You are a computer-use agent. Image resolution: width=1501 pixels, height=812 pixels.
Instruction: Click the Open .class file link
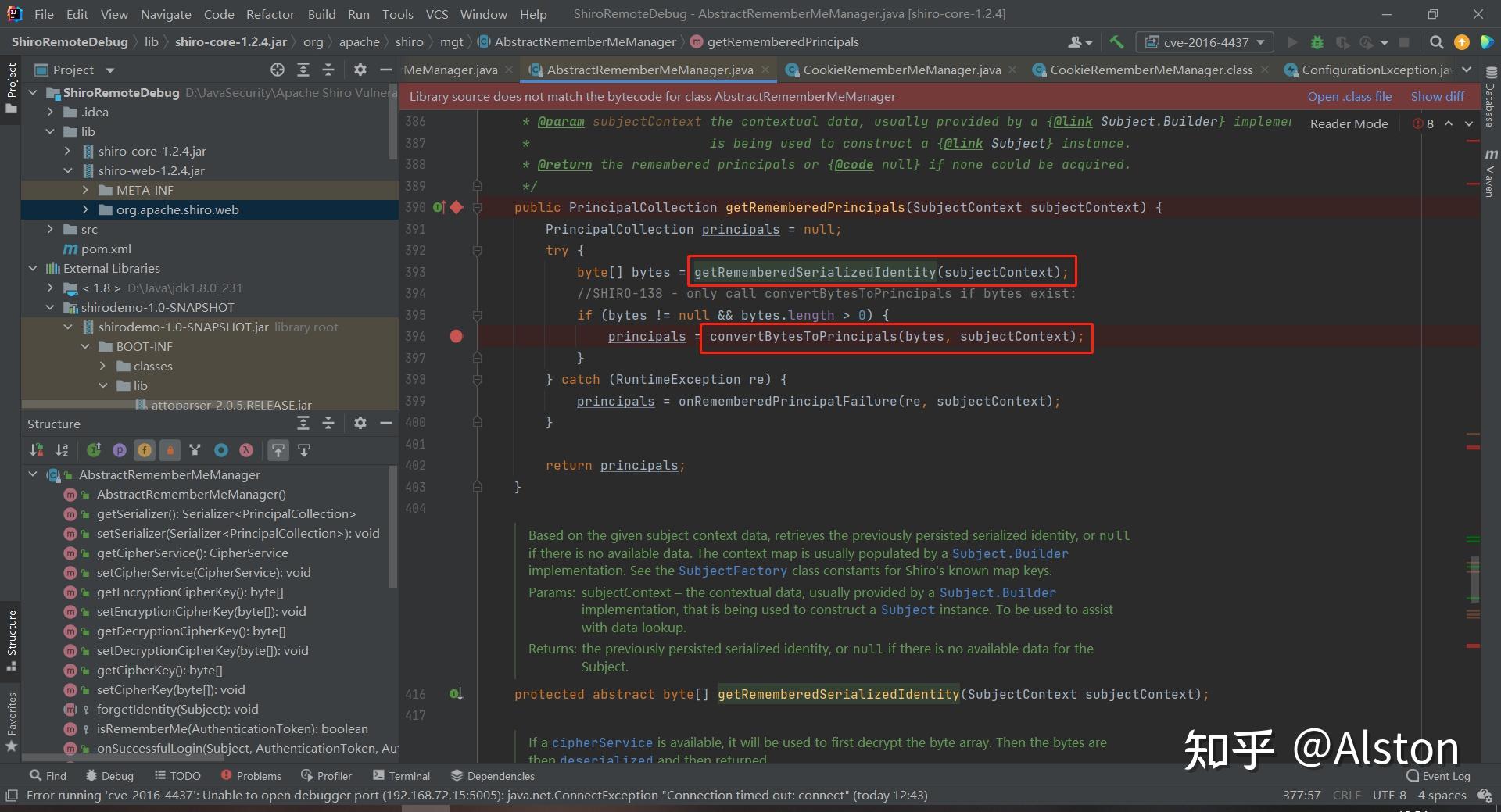(1349, 97)
